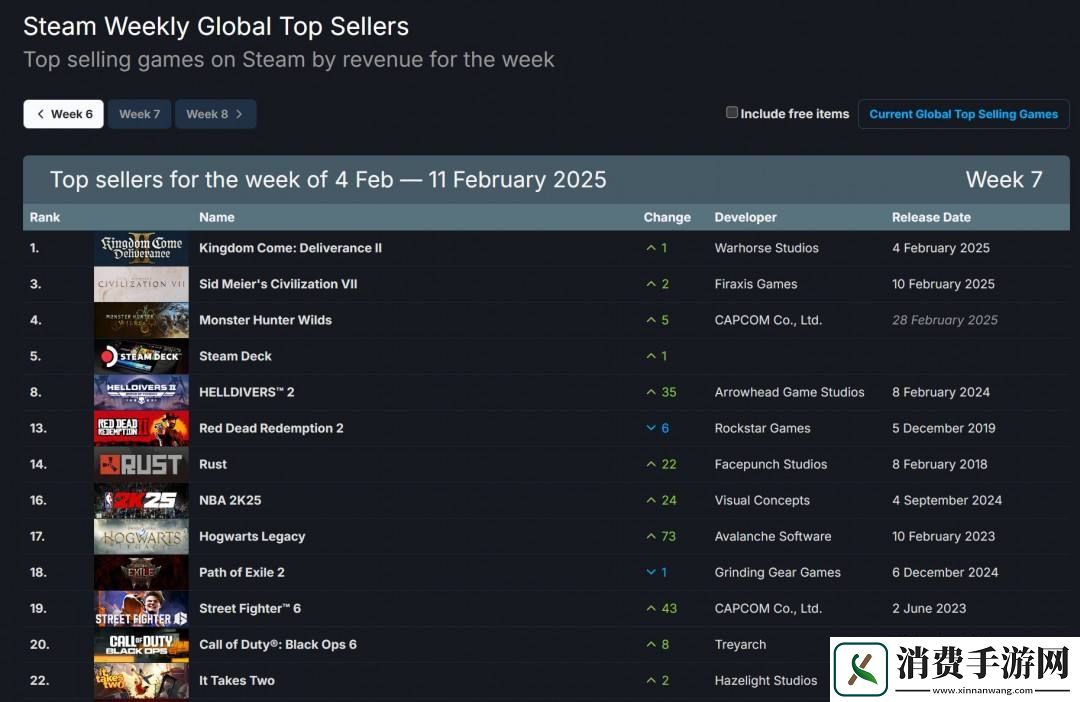Select the Helldivers 2 cover icon
The width and height of the screenshot is (1080, 702).
pyautogui.click(x=141, y=392)
